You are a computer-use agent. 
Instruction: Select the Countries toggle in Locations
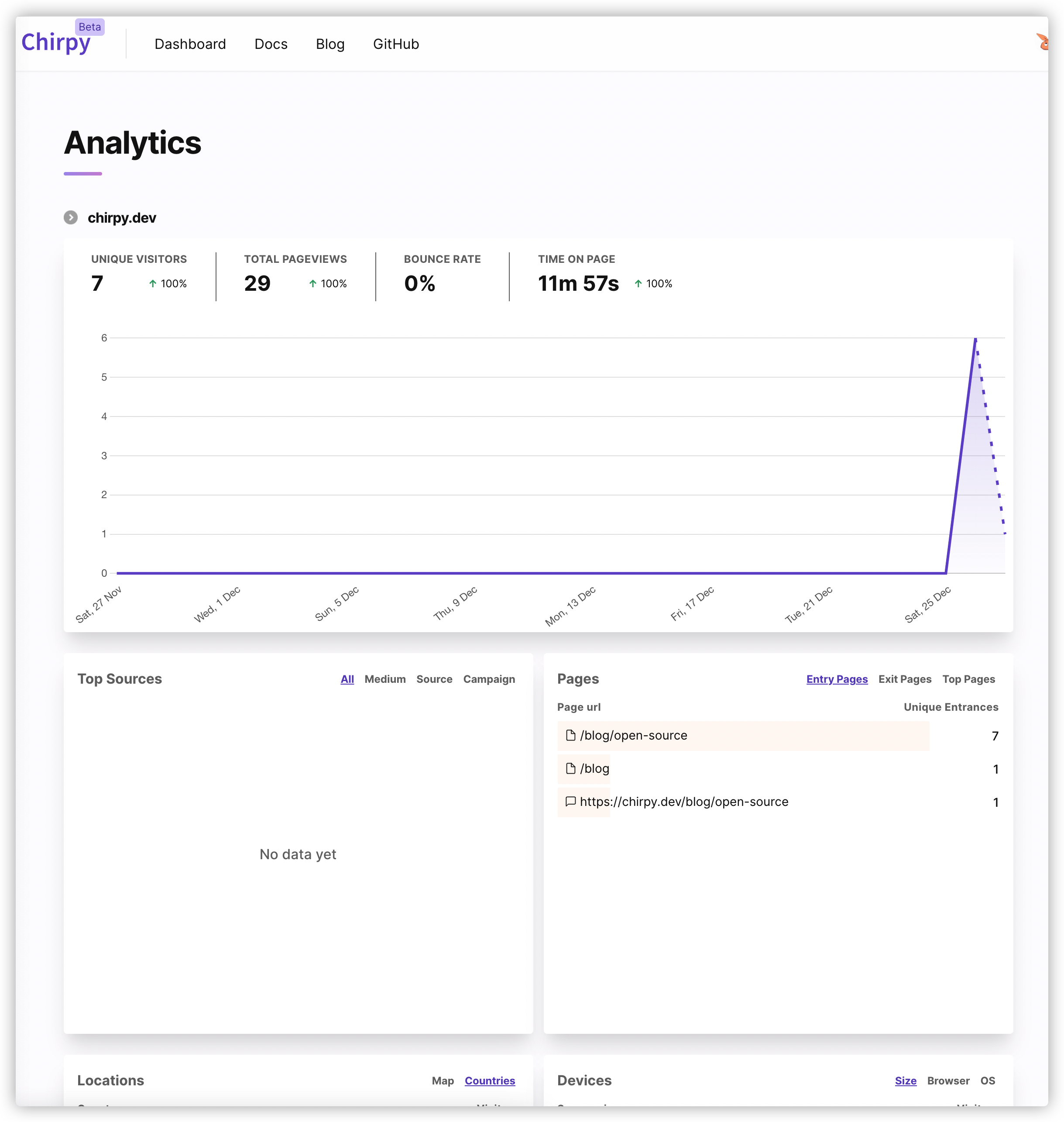[490, 1081]
